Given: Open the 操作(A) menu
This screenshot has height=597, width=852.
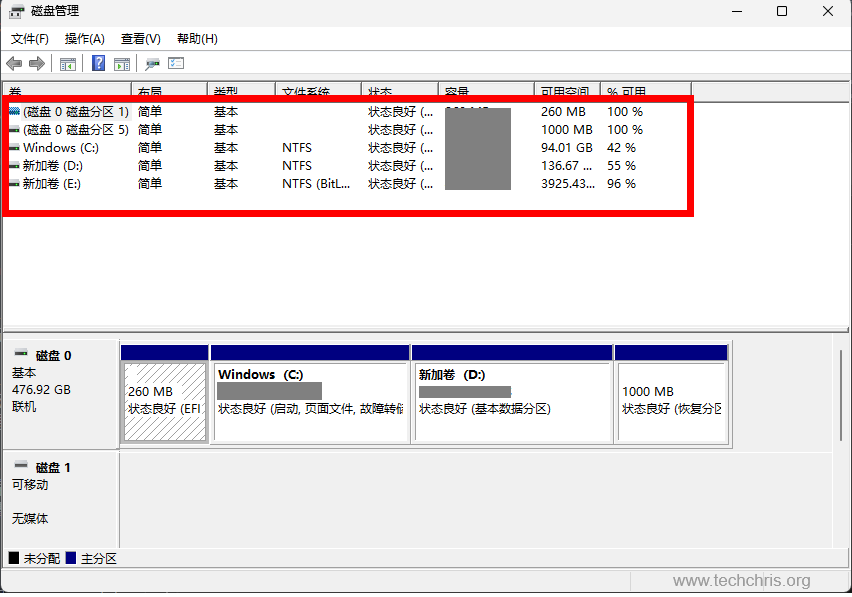Looking at the screenshot, I should [x=85, y=39].
